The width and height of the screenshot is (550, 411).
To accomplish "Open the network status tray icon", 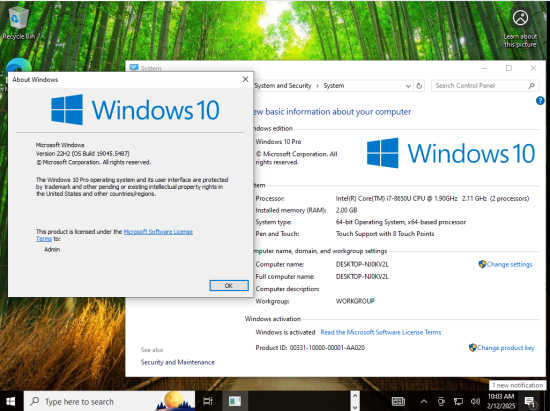I will [458, 402].
